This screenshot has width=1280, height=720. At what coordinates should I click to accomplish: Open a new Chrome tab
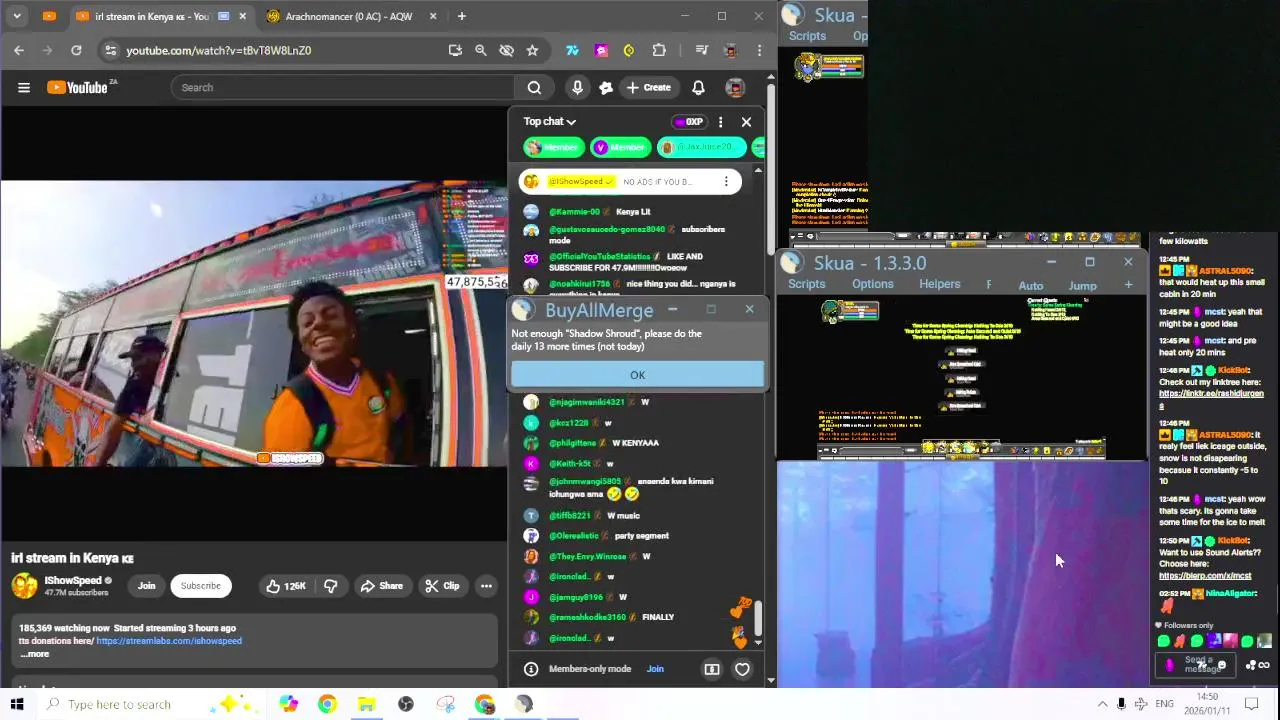(461, 16)
